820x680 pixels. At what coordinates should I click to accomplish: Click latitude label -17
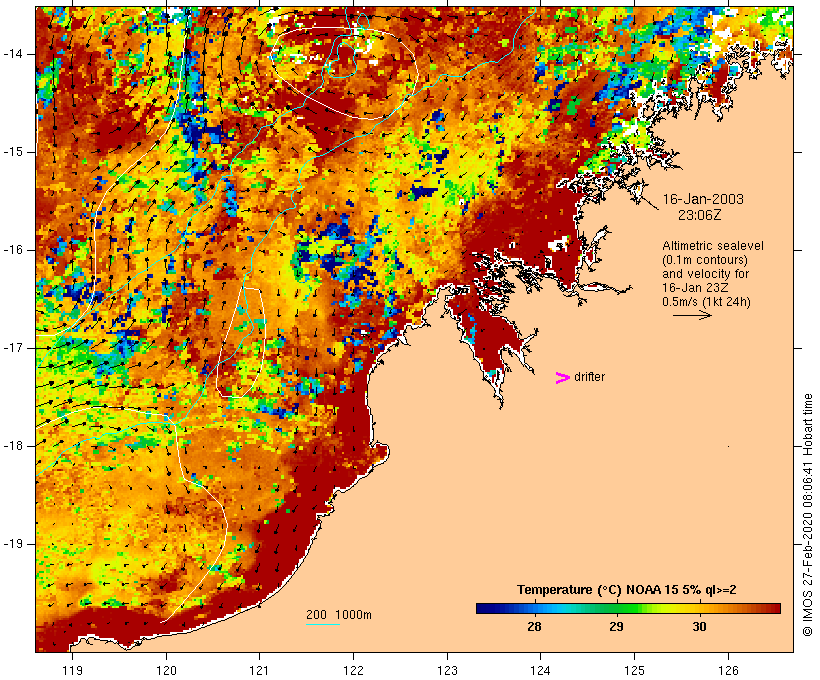[13, 348]
